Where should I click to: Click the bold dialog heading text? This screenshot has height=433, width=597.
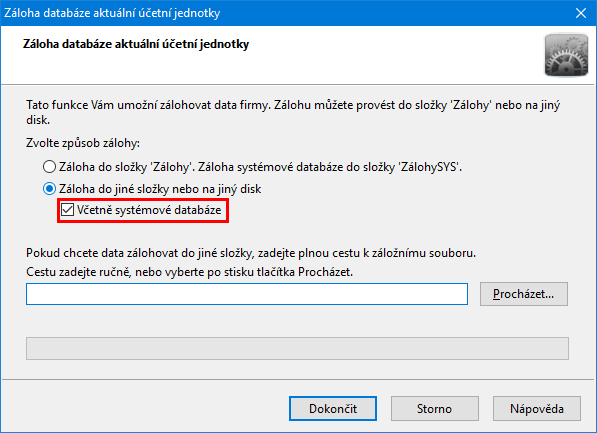click(x=136, y=44)
